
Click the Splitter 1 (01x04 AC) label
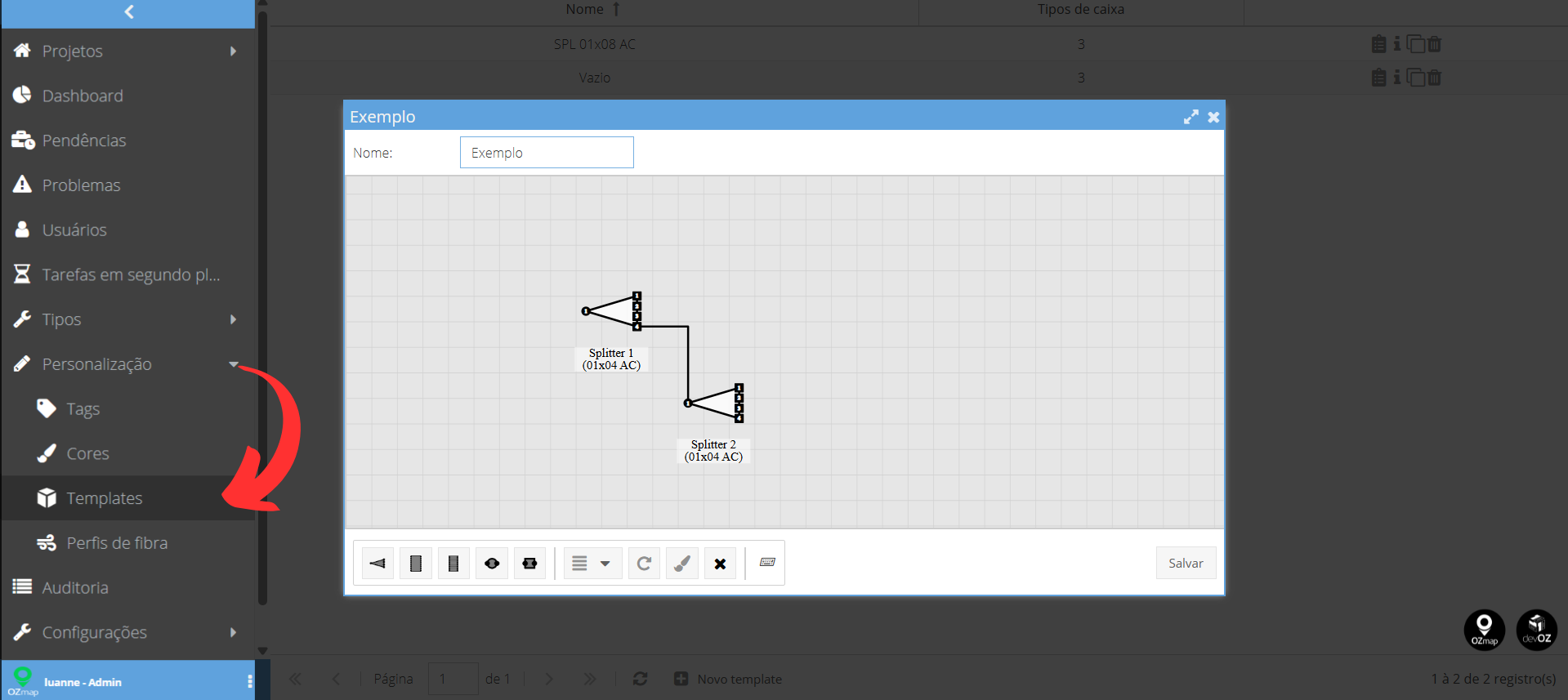pyautogui.click(x=611, y=359)
